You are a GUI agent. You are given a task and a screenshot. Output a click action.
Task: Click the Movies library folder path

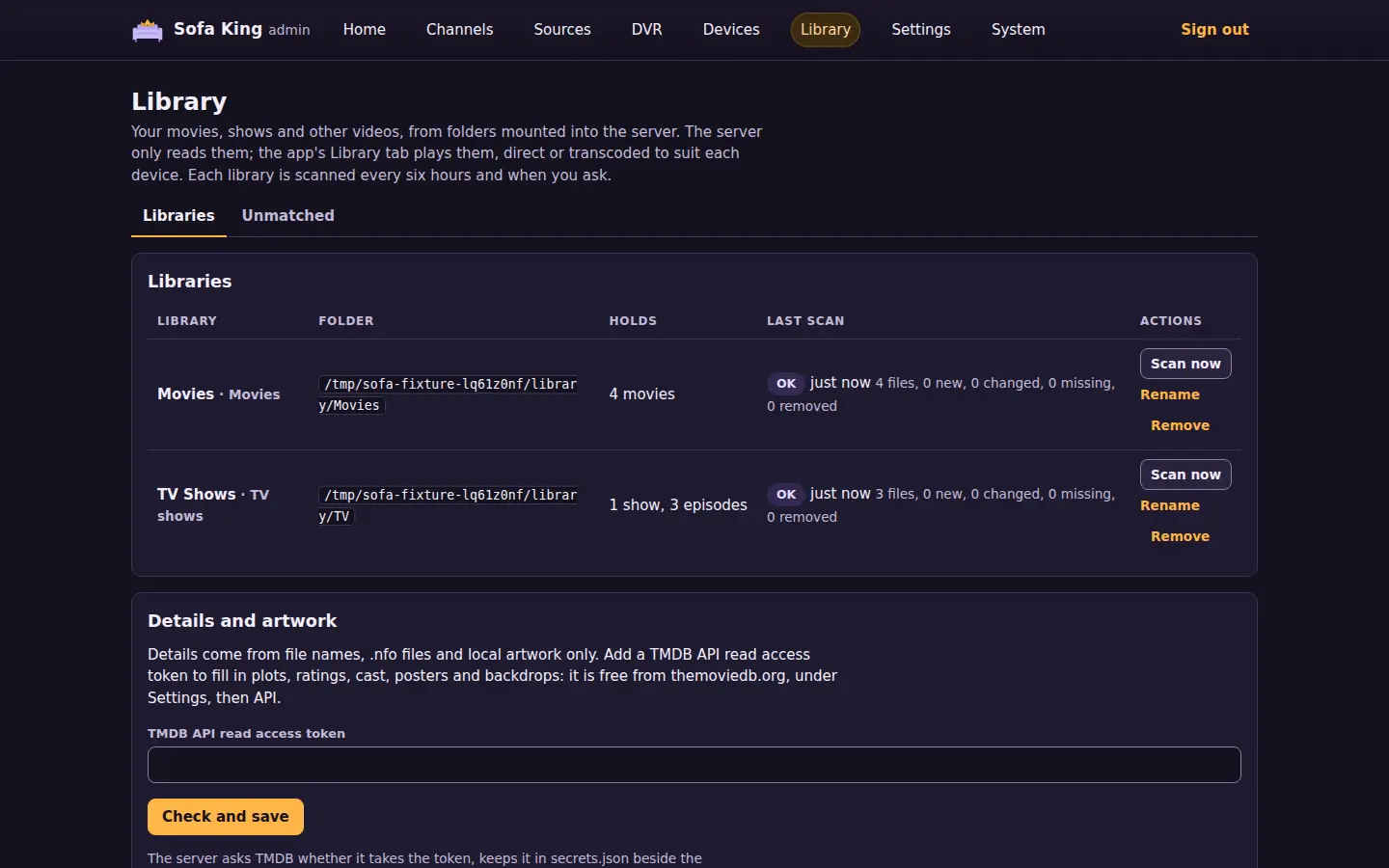449,394
